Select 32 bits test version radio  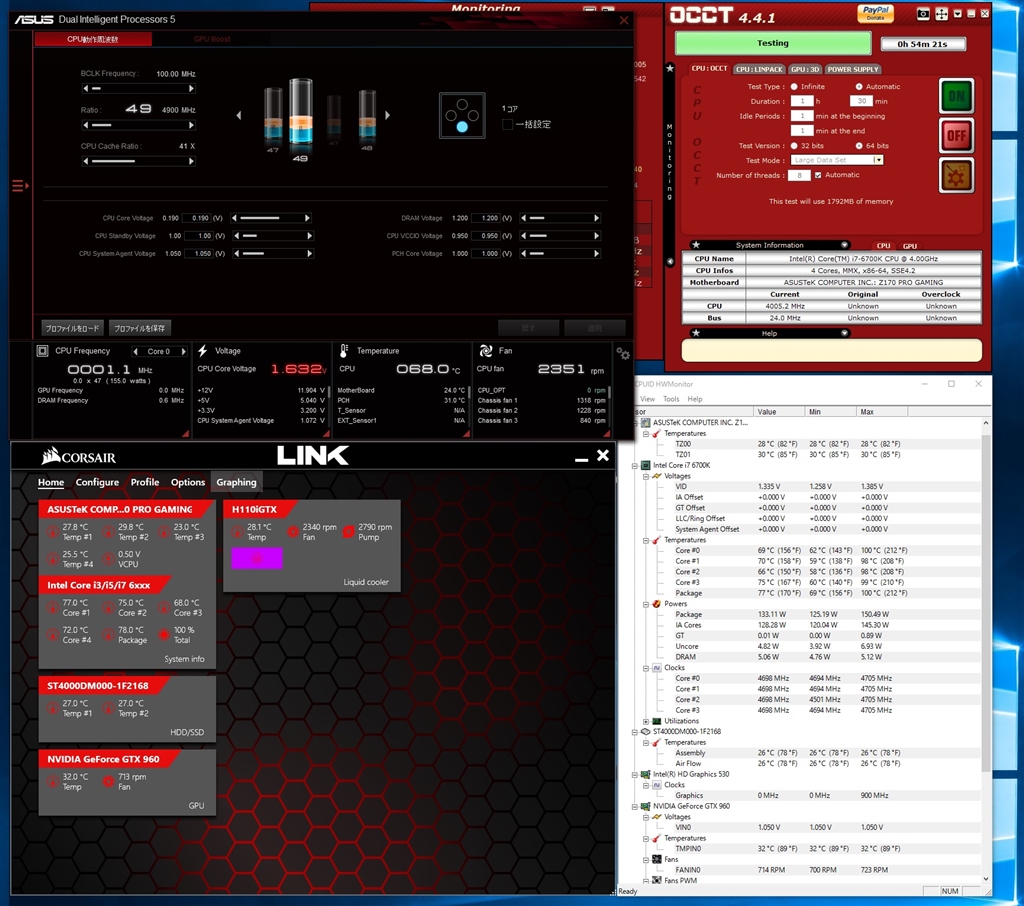(x=794, y=146)
